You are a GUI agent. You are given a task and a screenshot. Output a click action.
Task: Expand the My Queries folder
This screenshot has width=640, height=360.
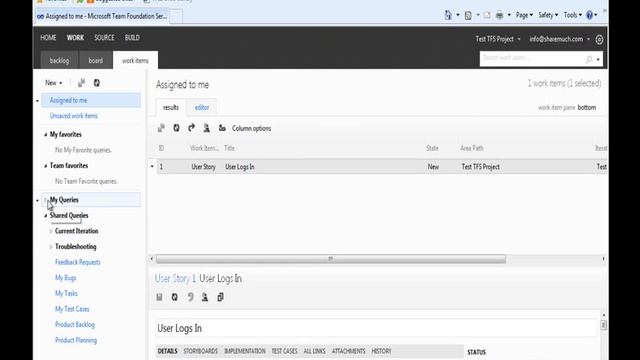[x=46, y=200]
